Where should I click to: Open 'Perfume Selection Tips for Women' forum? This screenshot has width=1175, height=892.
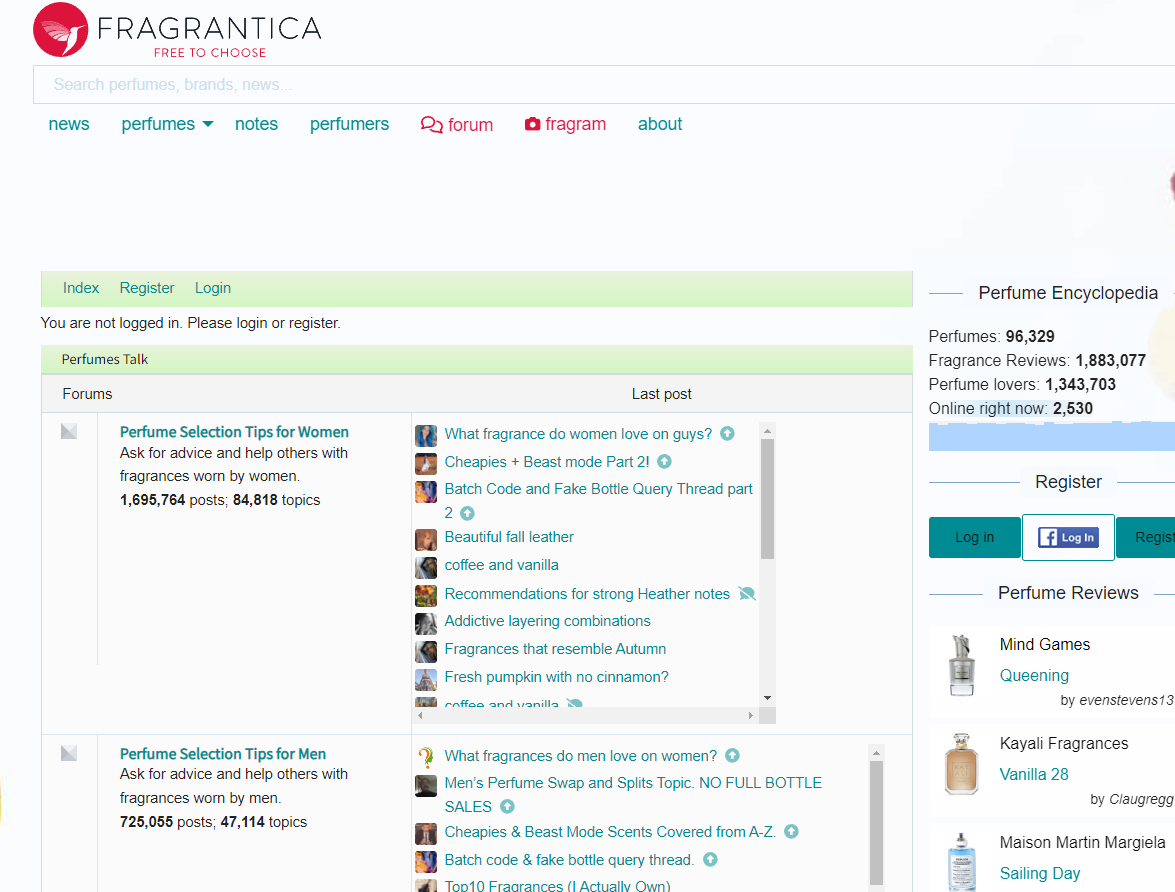(234, 432)
